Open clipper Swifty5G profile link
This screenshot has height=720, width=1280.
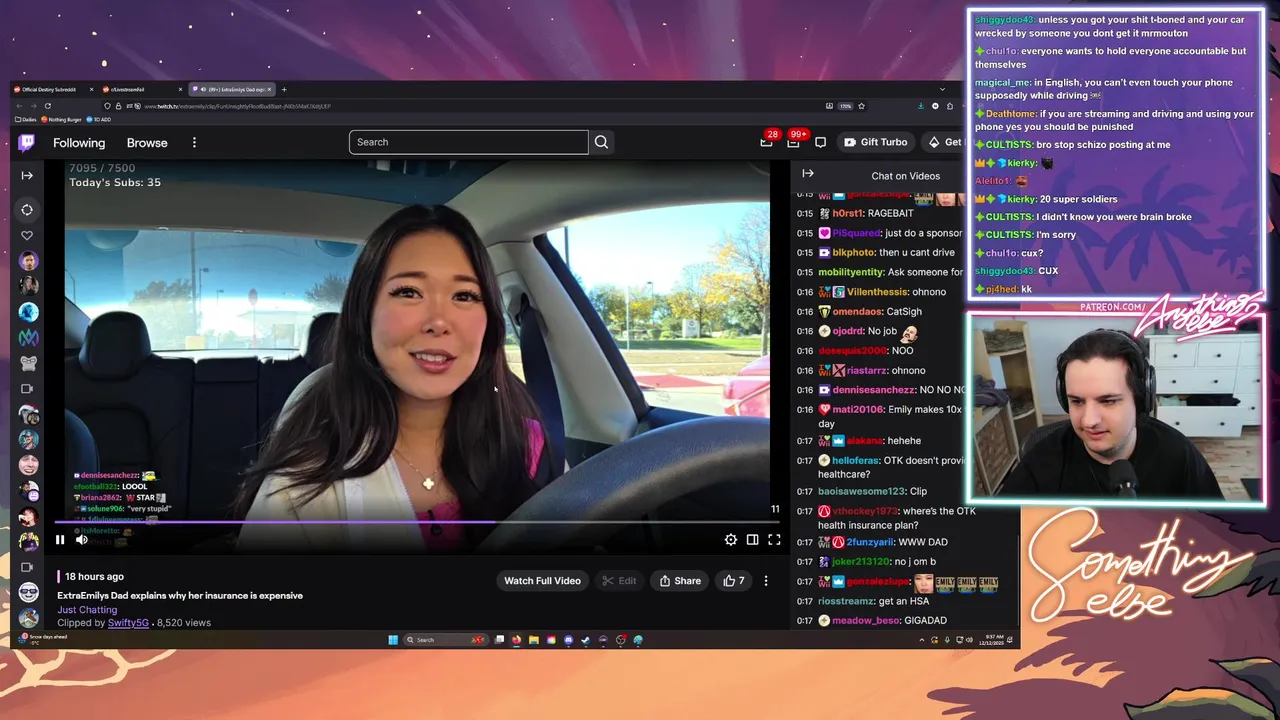(x=128, y=623)
